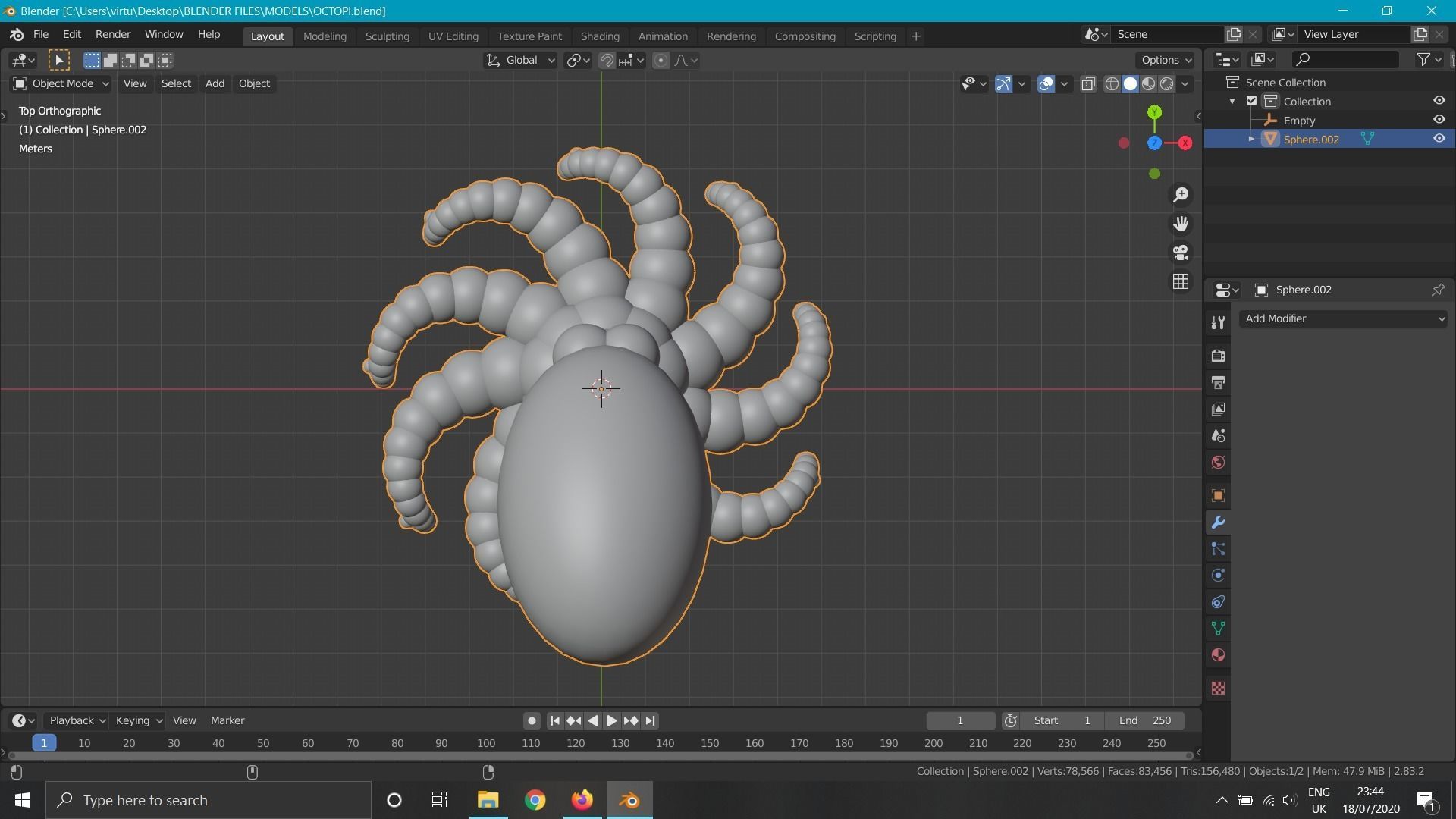This screenshot has width=1456, height=819.
Task: Open the Particles properties tab
Action: [1218, 549]
